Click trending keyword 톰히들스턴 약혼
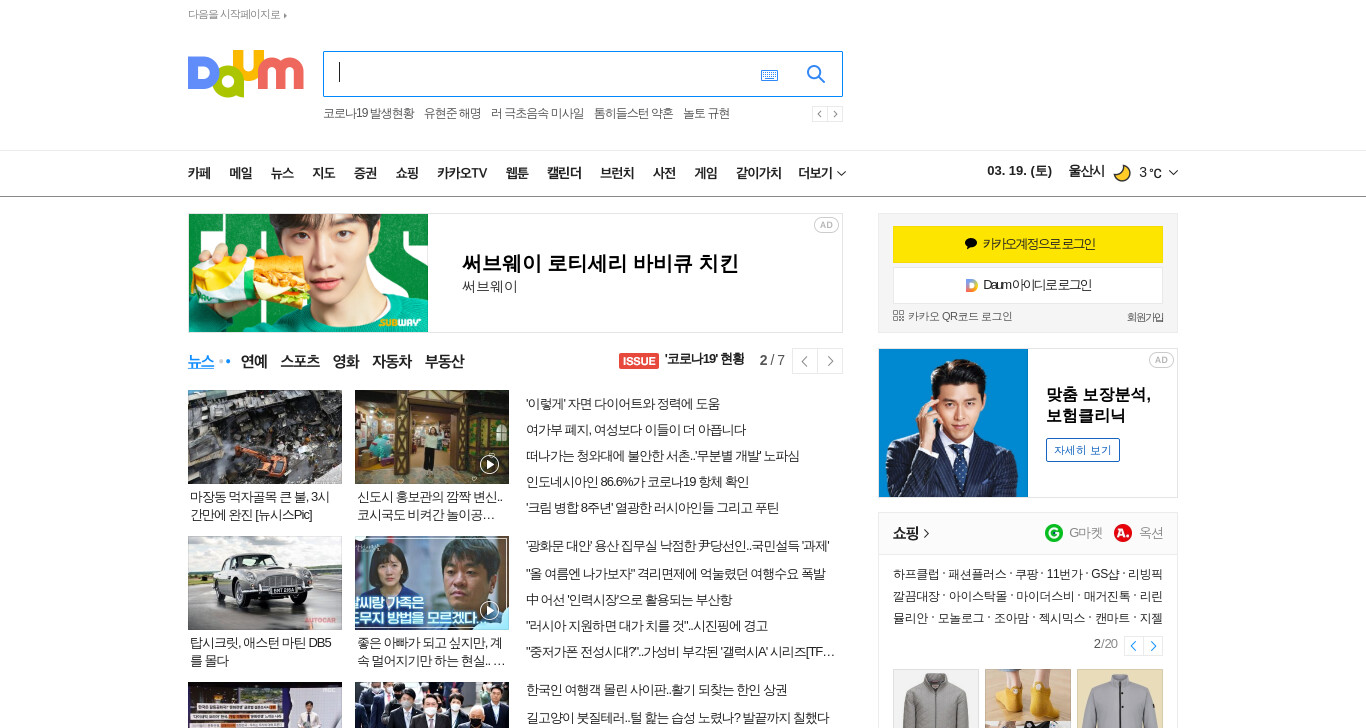The width and height of the screenshot is (1366, 728). 633,114
